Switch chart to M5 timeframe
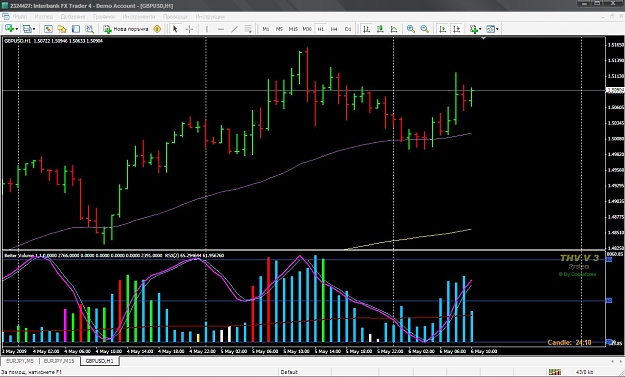 tap(279, 29)
